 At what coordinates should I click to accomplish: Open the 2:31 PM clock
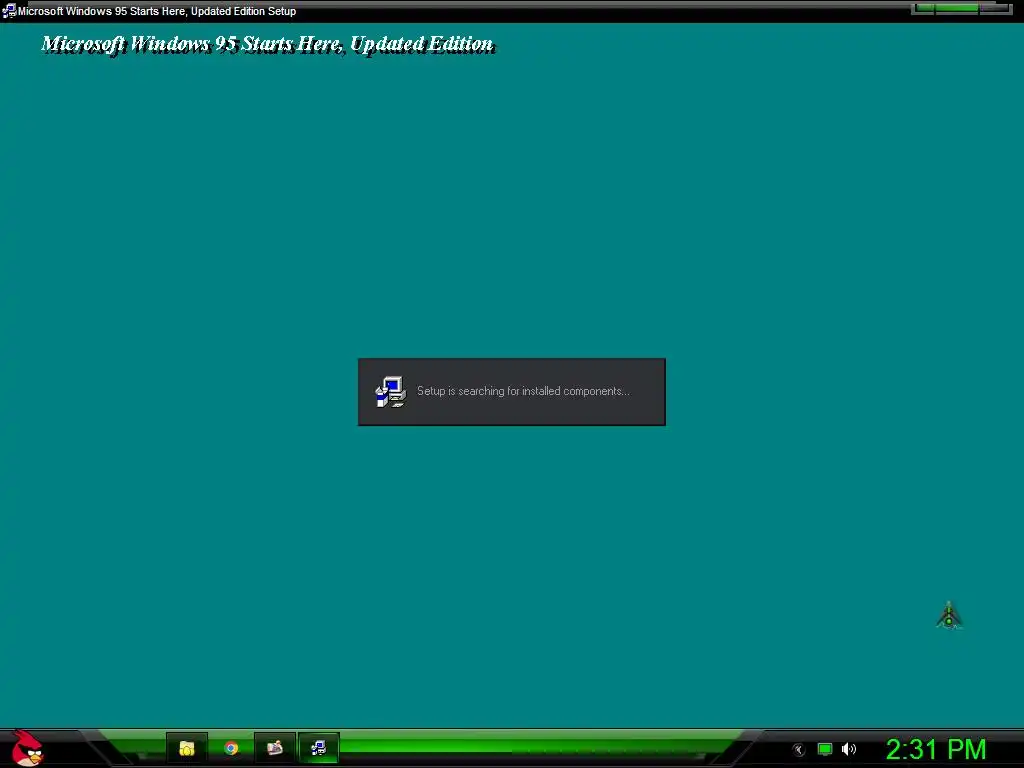click(x=935, y=749)
